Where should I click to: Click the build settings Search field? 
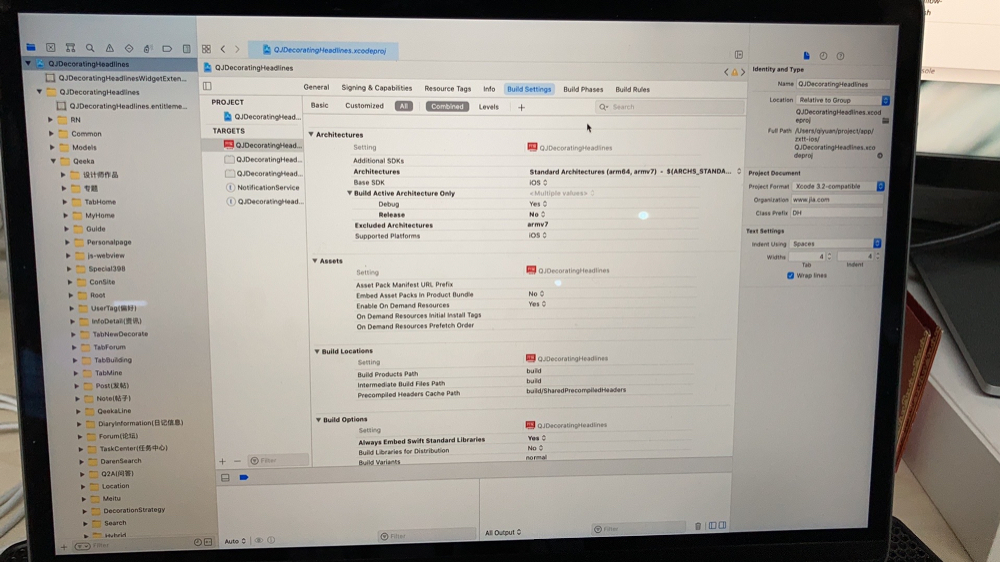click(x=670, y=107)
